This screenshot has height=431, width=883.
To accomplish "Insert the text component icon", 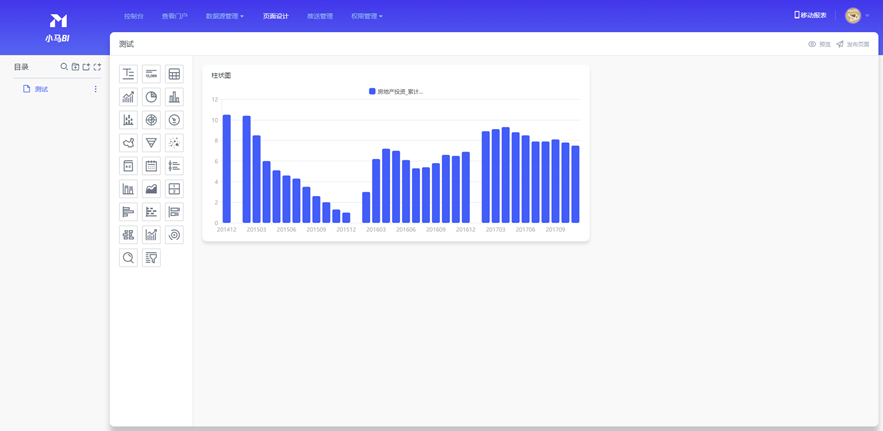I will [x=128, y=74].
